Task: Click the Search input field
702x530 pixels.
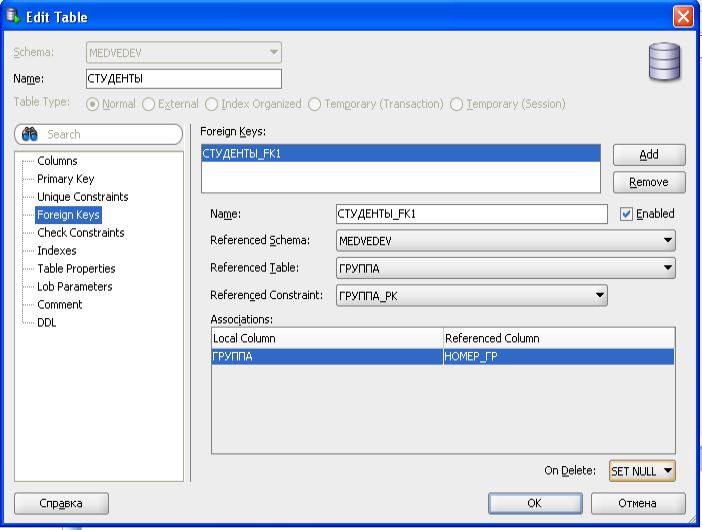Action: (98, 134)
